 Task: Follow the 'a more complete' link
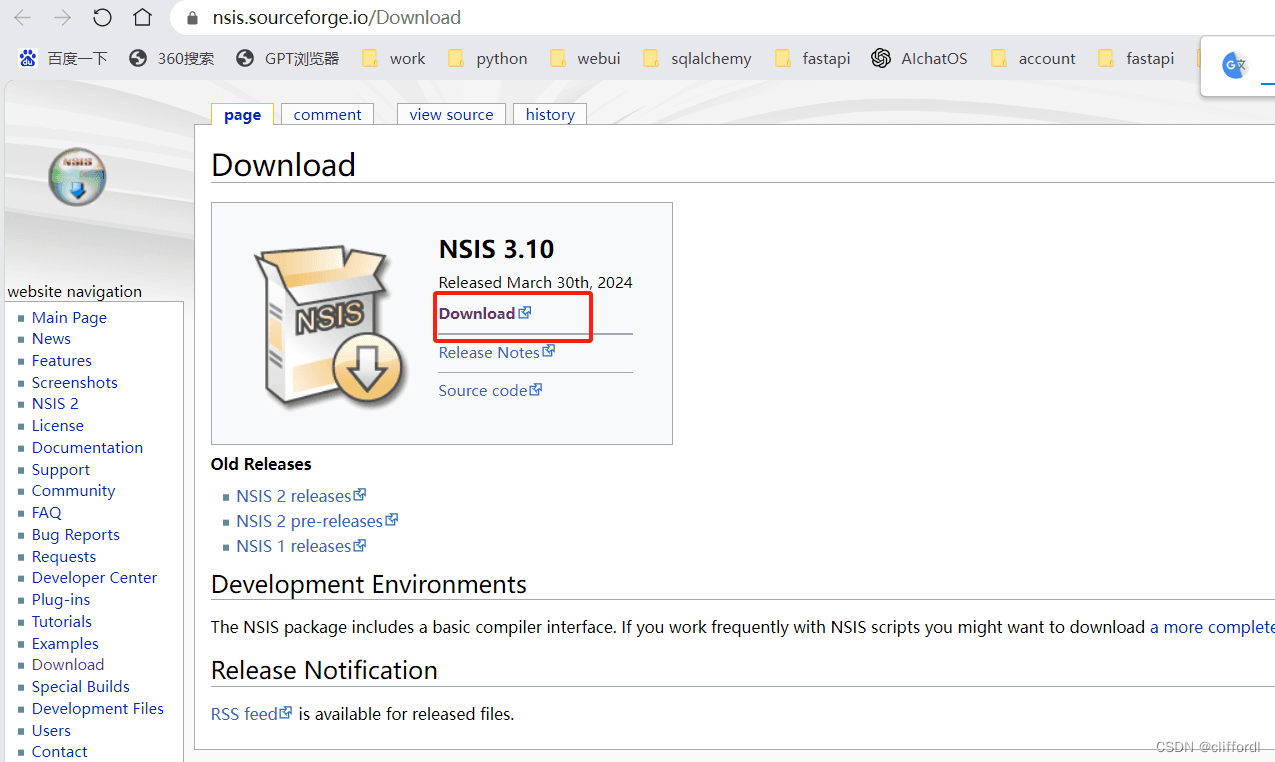(x=1212, y=628)
